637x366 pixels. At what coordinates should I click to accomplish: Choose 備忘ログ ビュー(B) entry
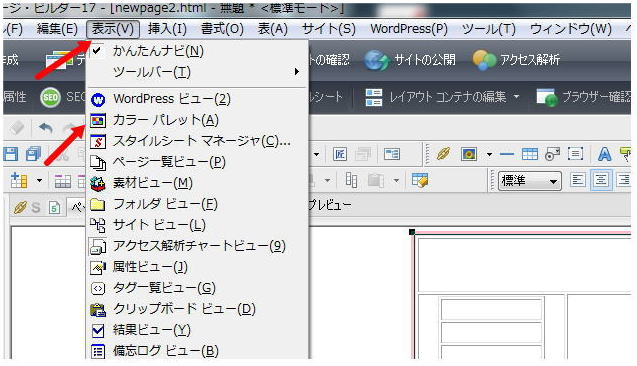pos(197,351)
